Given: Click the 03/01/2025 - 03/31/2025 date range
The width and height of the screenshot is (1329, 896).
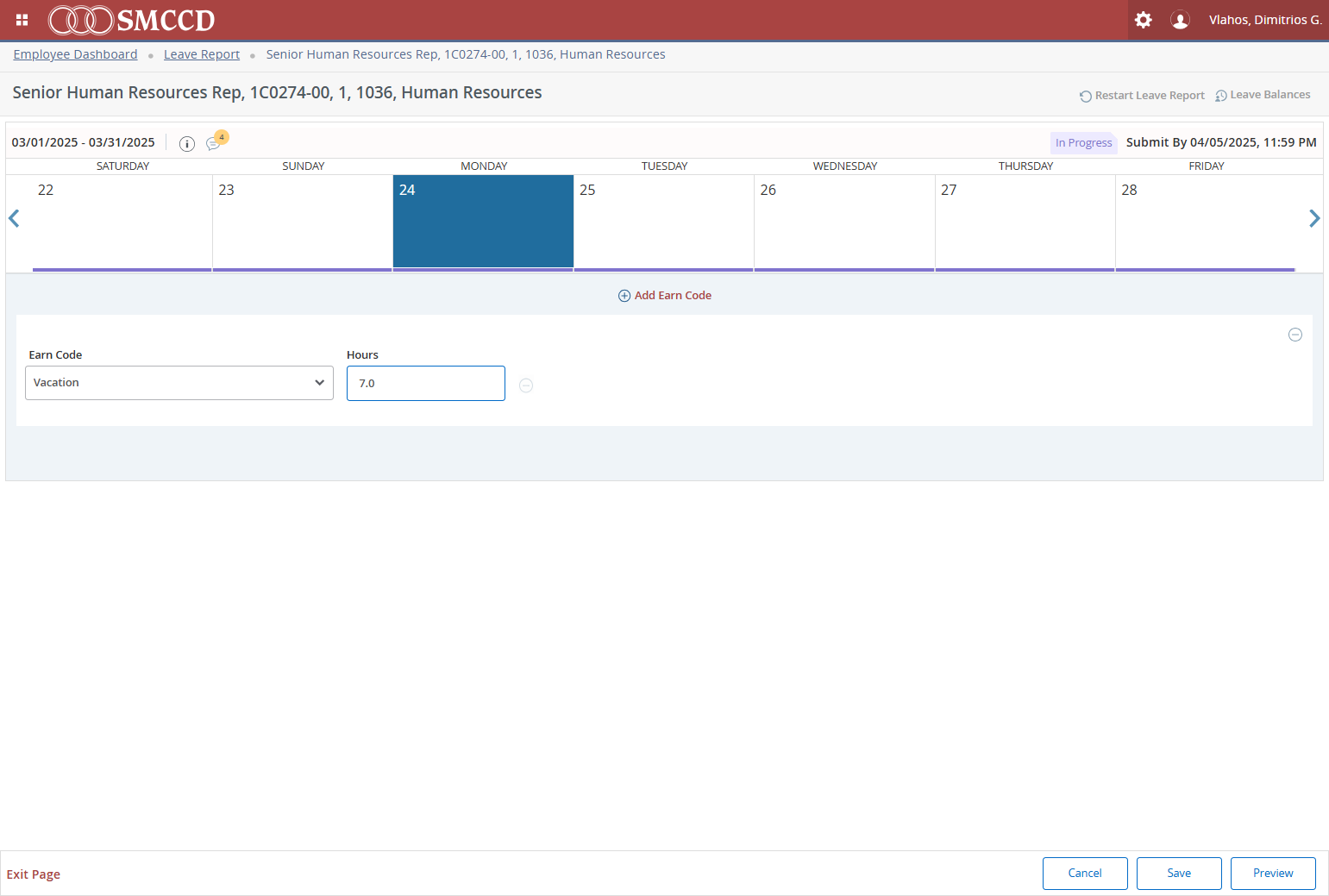Looking at the screenshot, I should click(84, 142).
